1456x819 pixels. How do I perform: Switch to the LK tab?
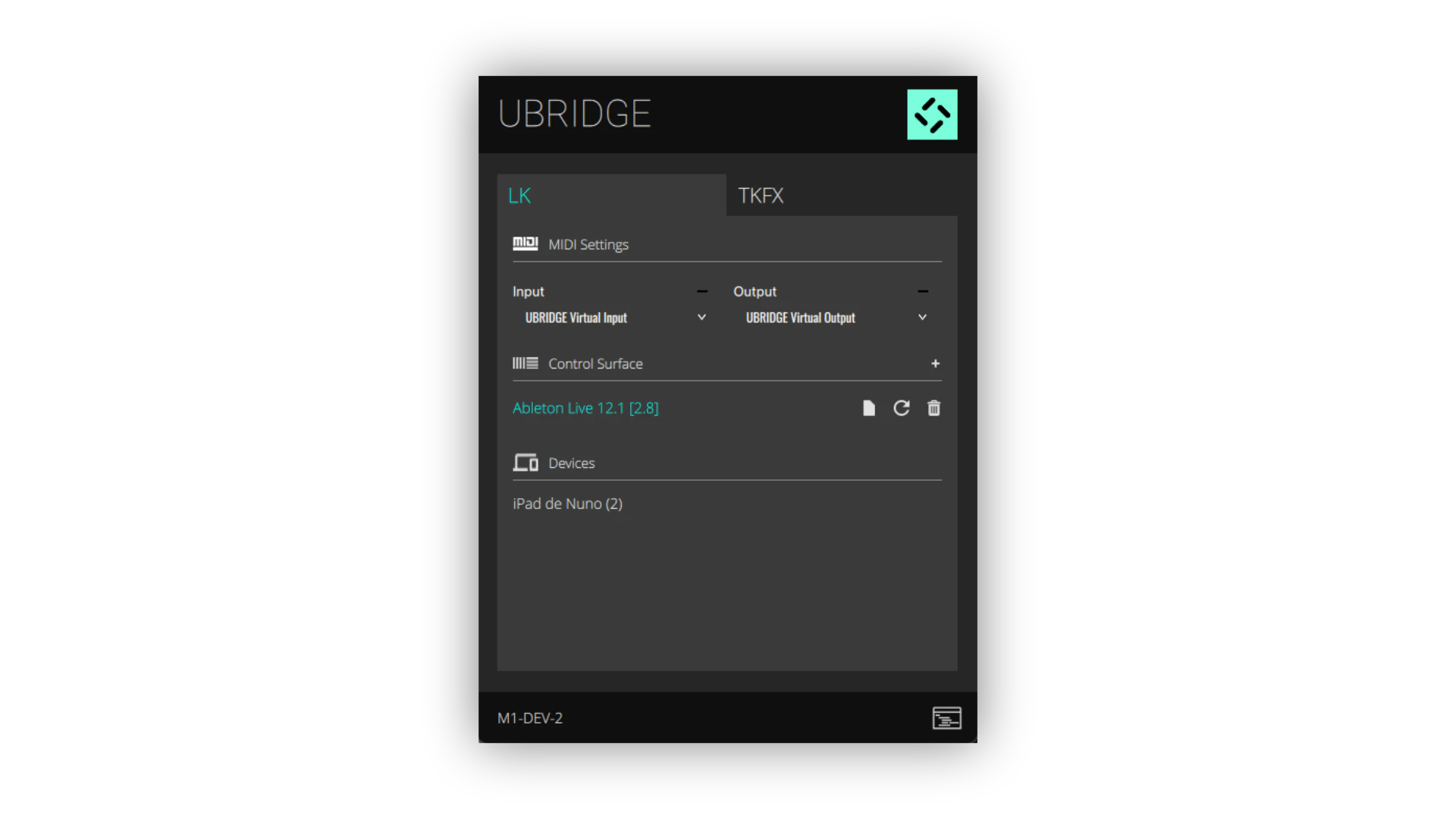click(x=611, y=196)
